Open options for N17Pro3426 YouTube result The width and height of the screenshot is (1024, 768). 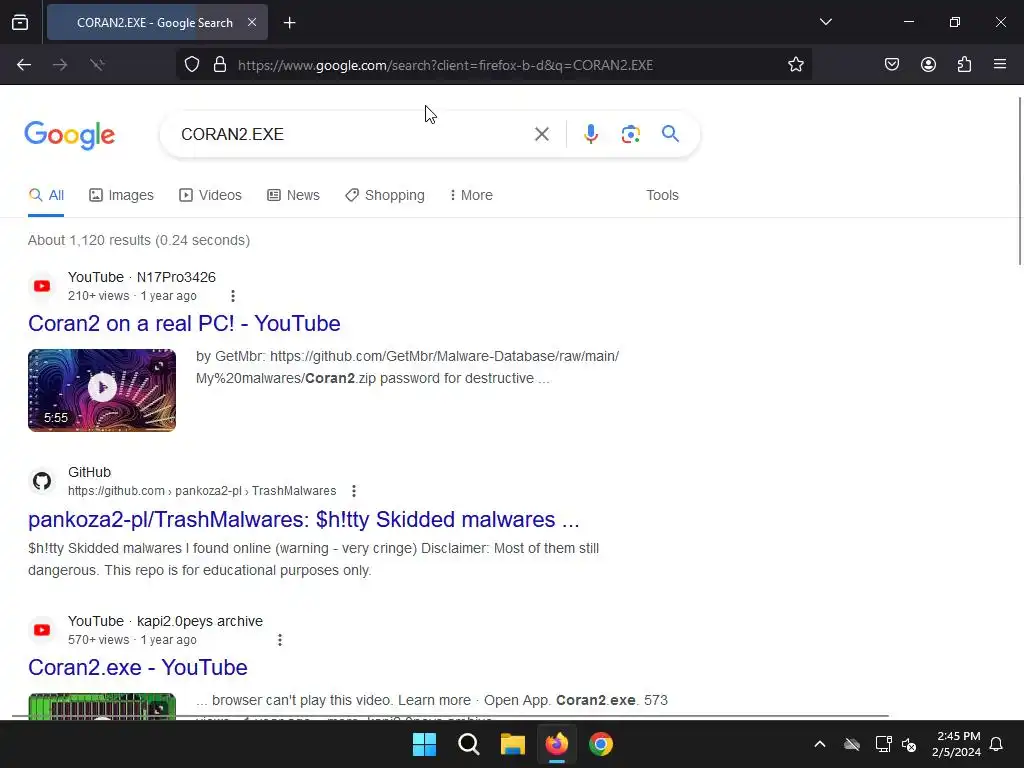232,296
